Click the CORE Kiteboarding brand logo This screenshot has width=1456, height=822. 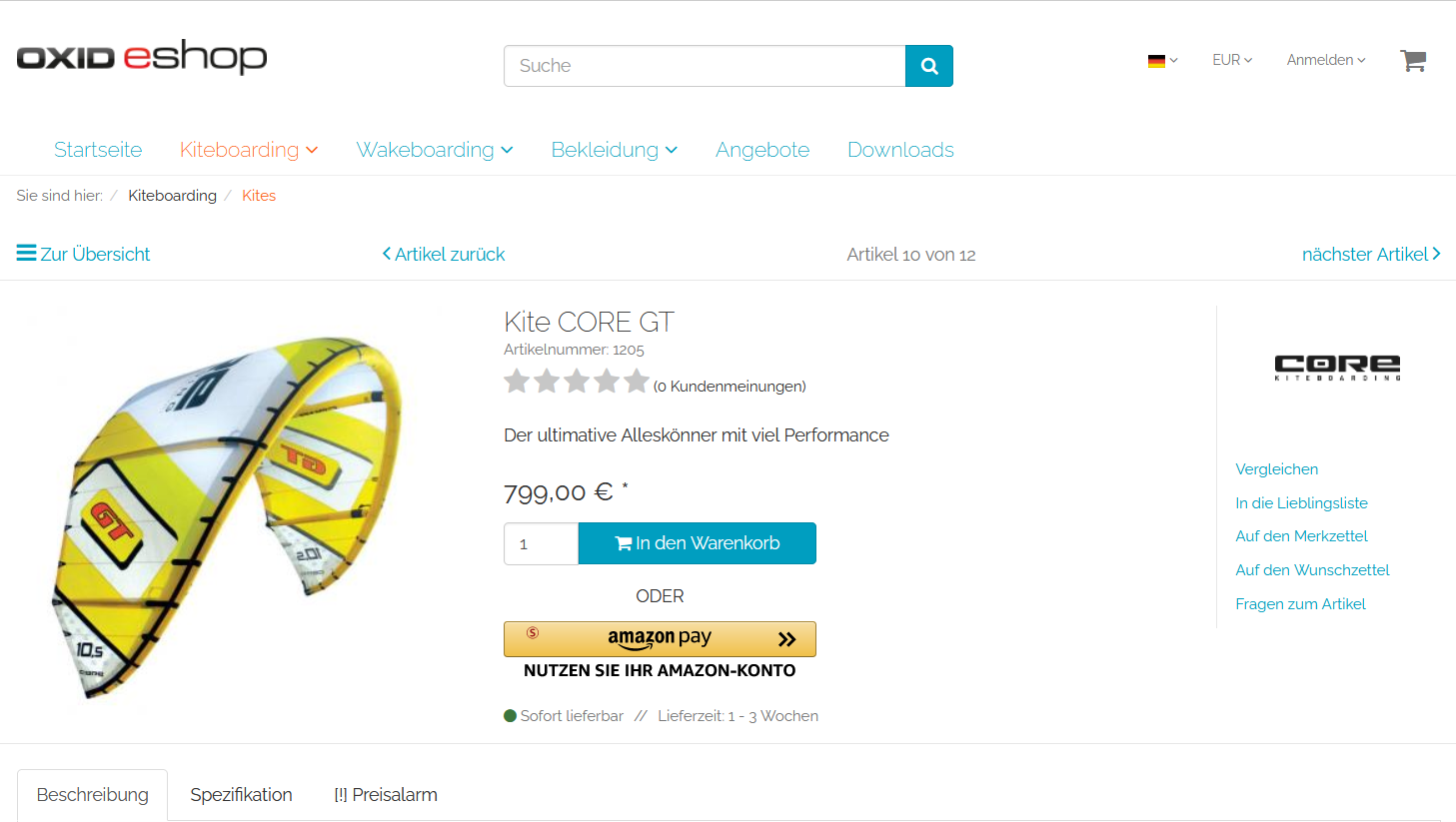tap(1337, 368)
